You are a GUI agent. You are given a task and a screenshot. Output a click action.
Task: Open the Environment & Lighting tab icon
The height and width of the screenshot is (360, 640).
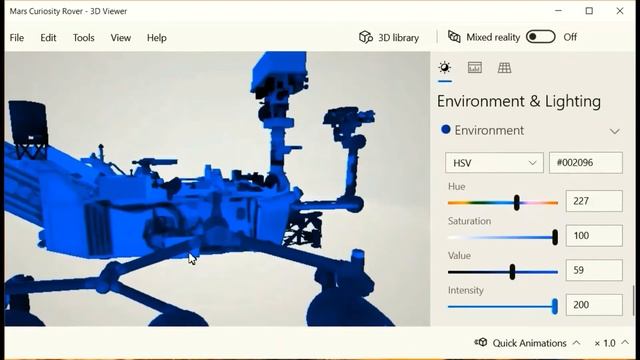pyautogui.click(x=444, y=67)
